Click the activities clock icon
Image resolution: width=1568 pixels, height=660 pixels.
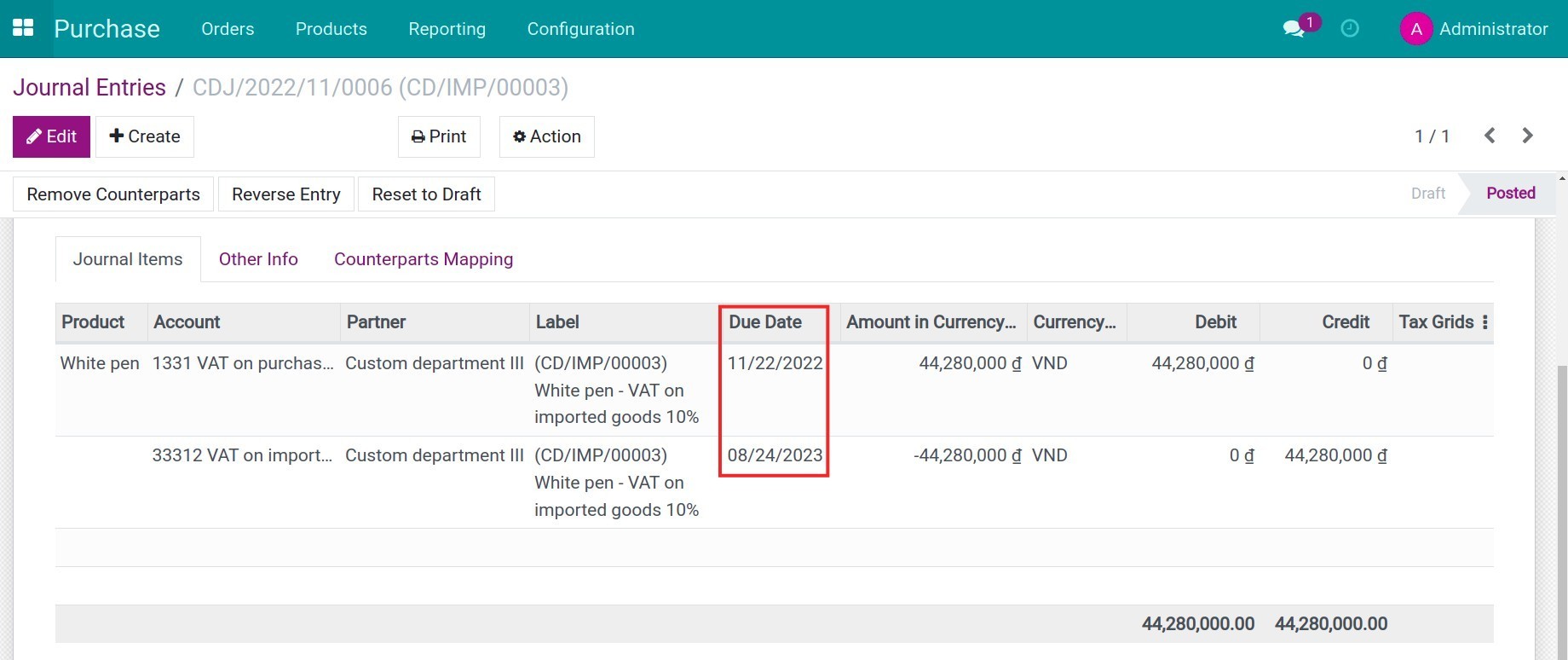pyautogui.click(x=1350, y=29)
